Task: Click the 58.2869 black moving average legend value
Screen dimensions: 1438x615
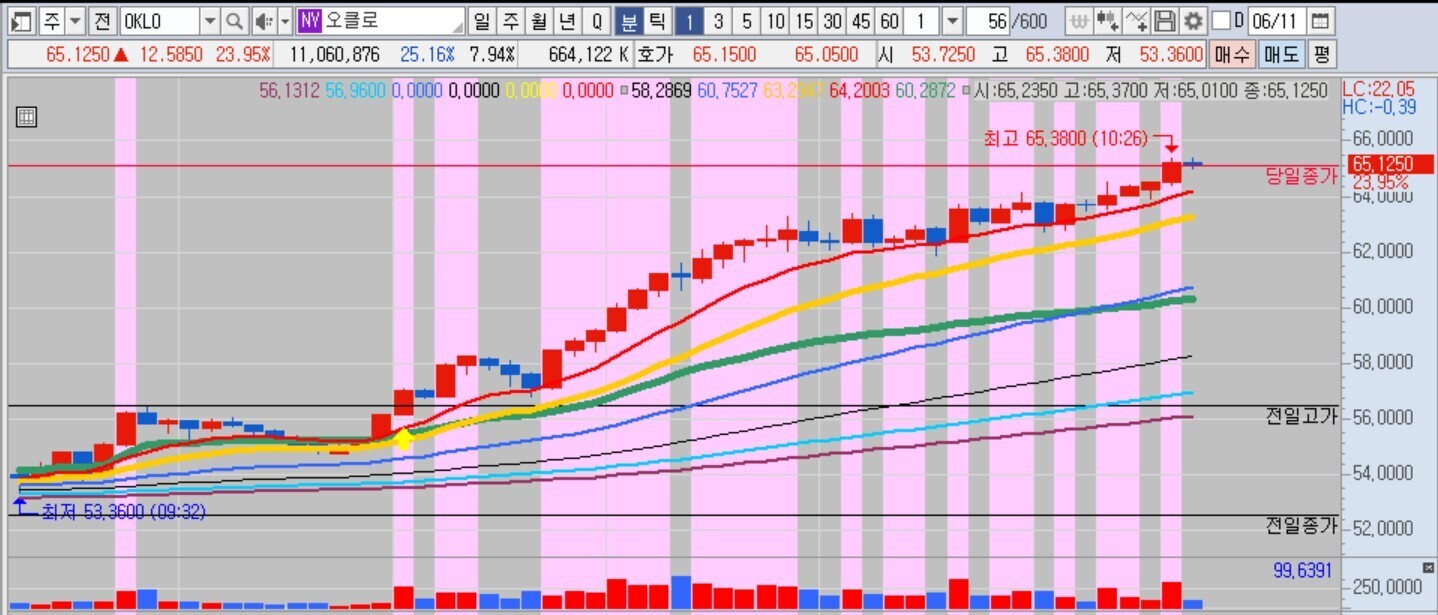Action: (662, 91)
